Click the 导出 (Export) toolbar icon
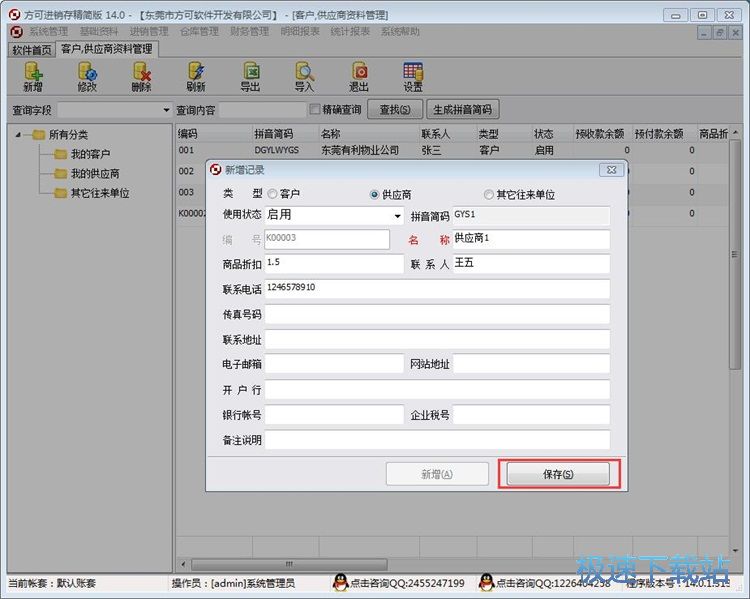 tap(250, 77)
